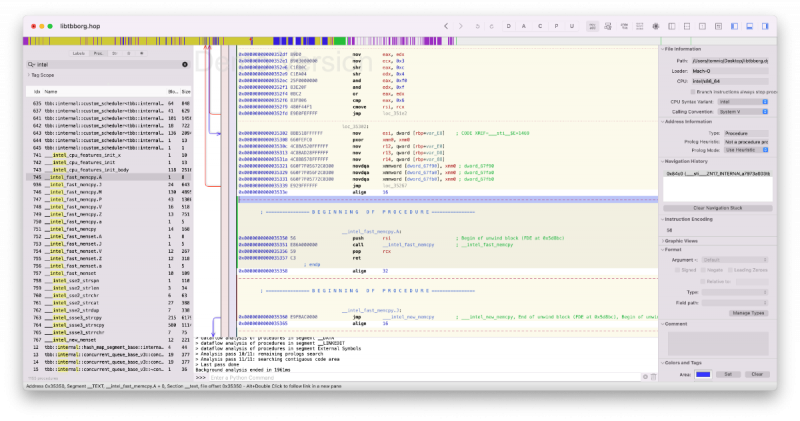800x421 pixels.
Task: Click the Manage Types button
Action: [748, 313]
